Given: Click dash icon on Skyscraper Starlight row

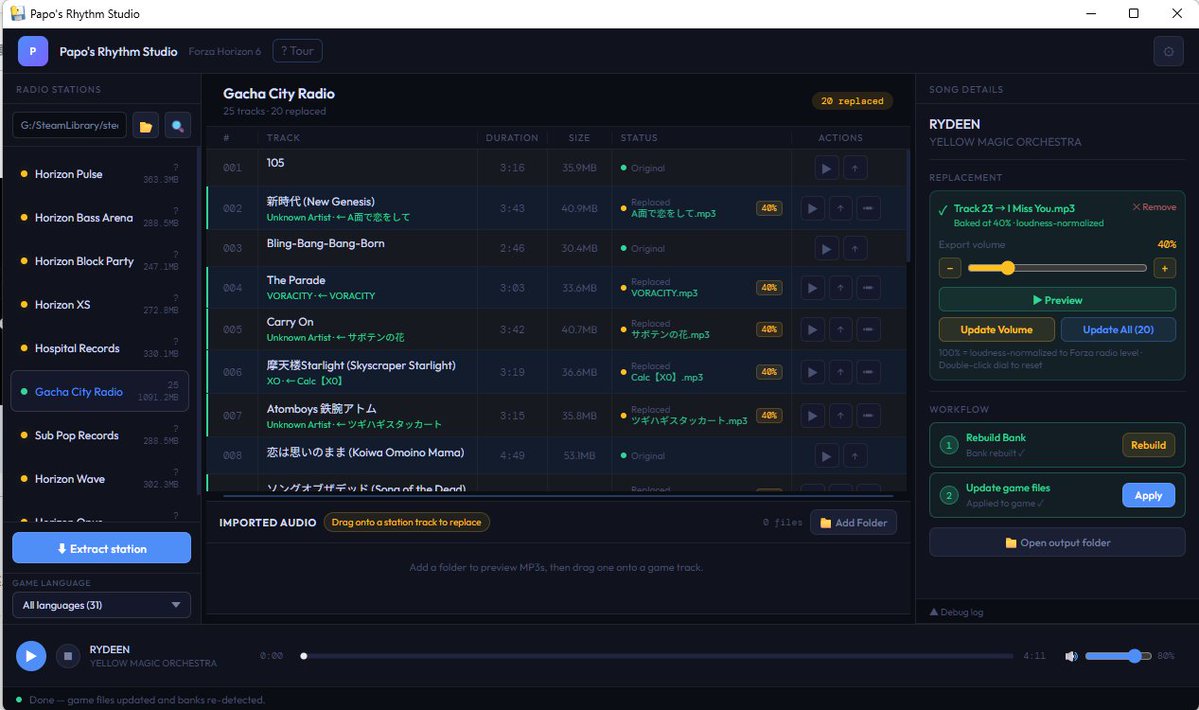Looking at the screenshot, I should 868,372.
